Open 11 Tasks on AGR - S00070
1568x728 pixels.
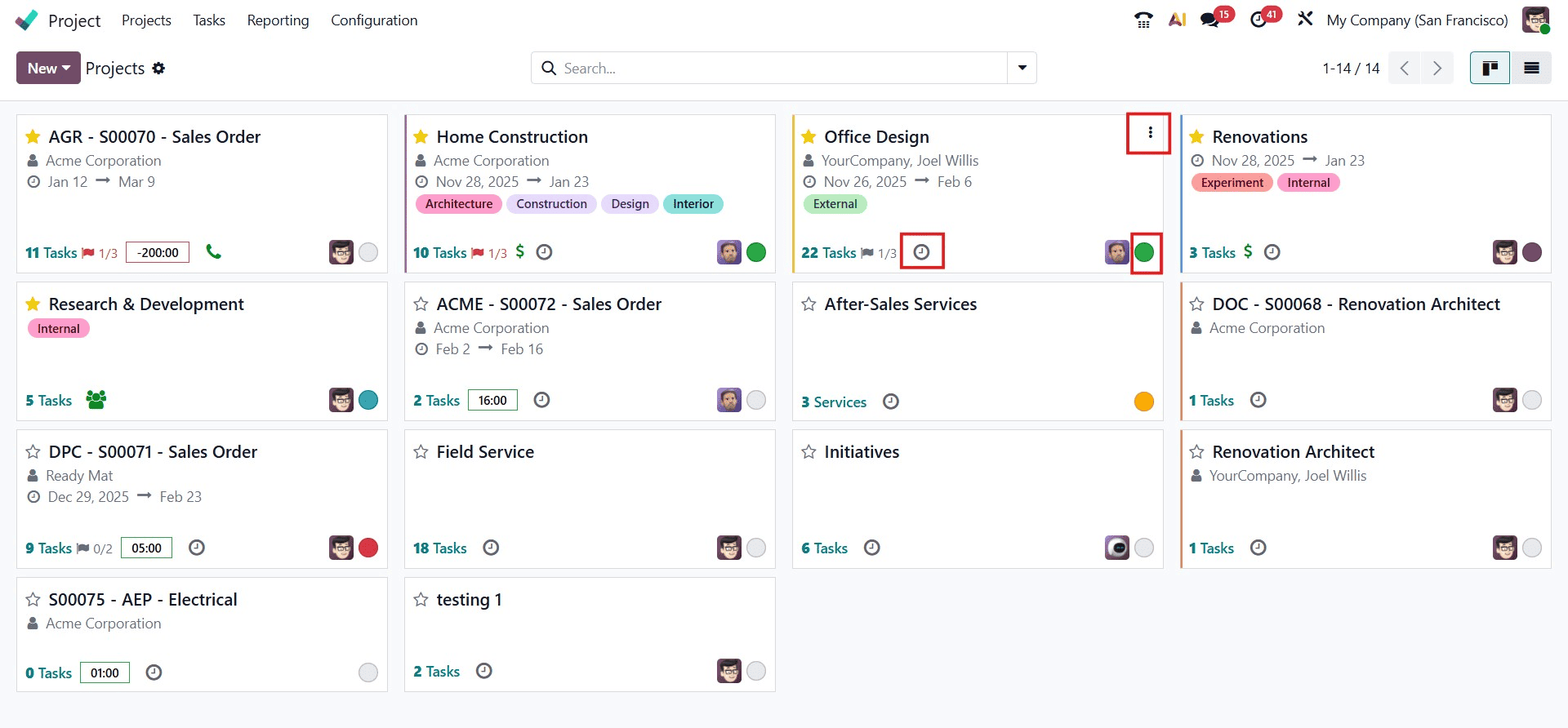coord(51,252)
